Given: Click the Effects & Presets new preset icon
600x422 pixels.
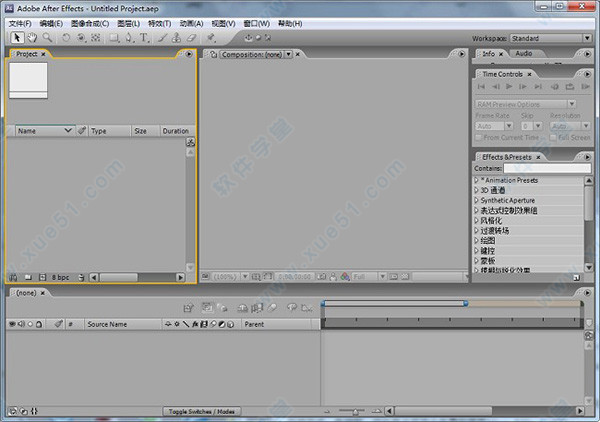Looking at the screenshot, I should pyautogui.click(x=577, y=278).
